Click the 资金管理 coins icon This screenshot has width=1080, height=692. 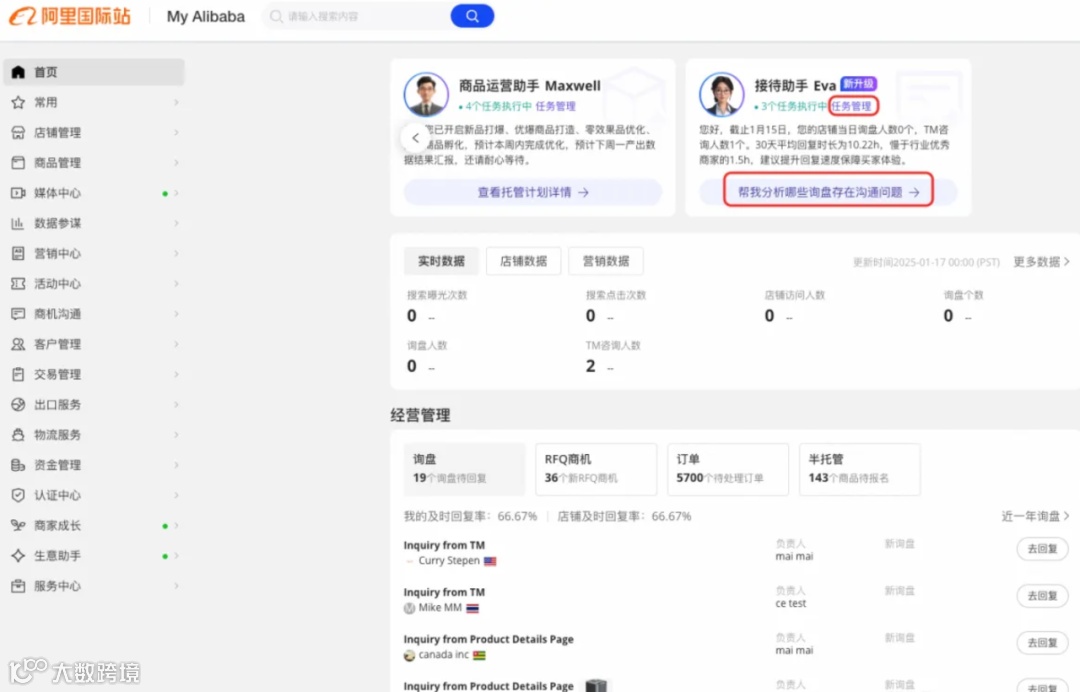coord(19,465)
